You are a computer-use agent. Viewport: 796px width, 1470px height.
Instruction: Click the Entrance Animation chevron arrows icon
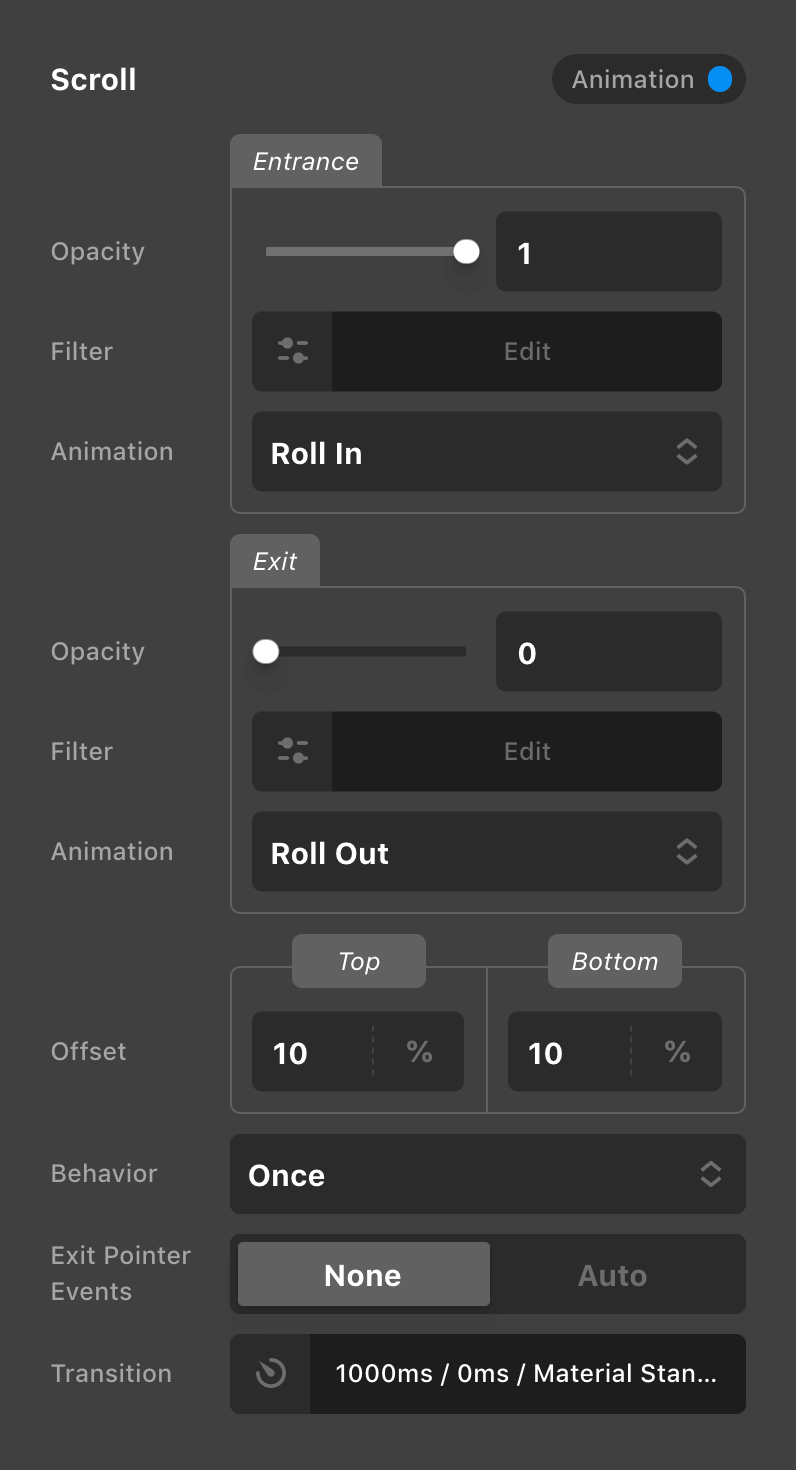pyautogui.click(x=686, y=451)
